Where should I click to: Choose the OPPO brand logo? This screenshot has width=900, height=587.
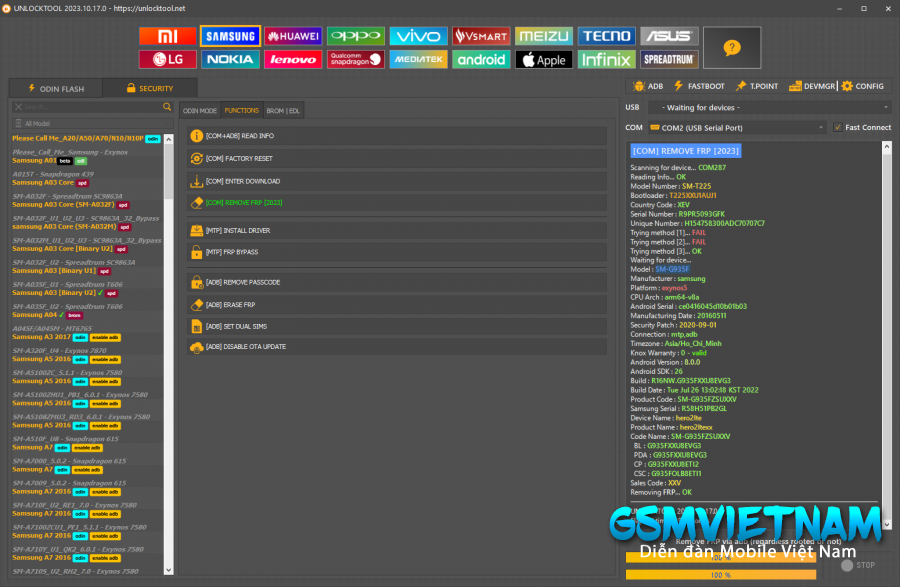[x=355, y=36]
